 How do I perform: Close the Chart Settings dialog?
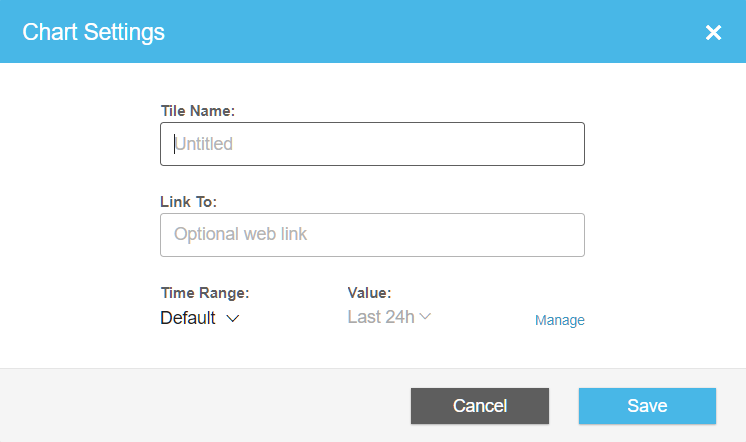713,32
